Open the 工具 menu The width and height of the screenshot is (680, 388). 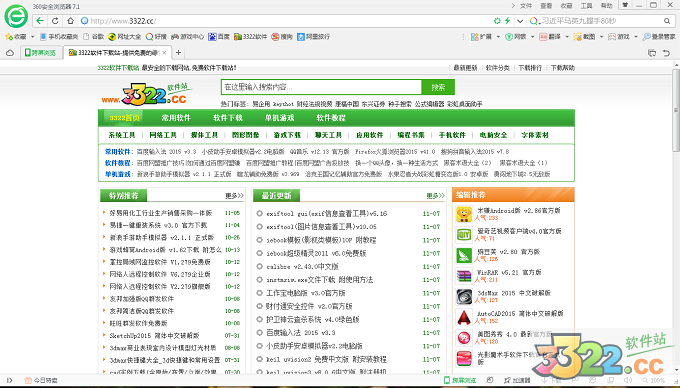pyautogui.click(x=586, y=6)
